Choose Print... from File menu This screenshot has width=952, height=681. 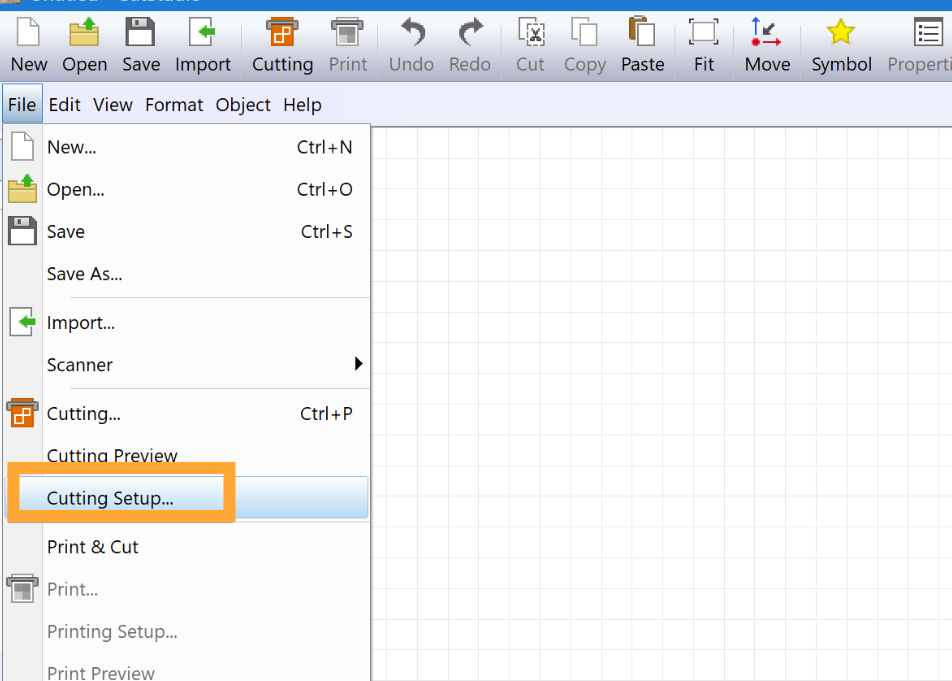(186, 589)
